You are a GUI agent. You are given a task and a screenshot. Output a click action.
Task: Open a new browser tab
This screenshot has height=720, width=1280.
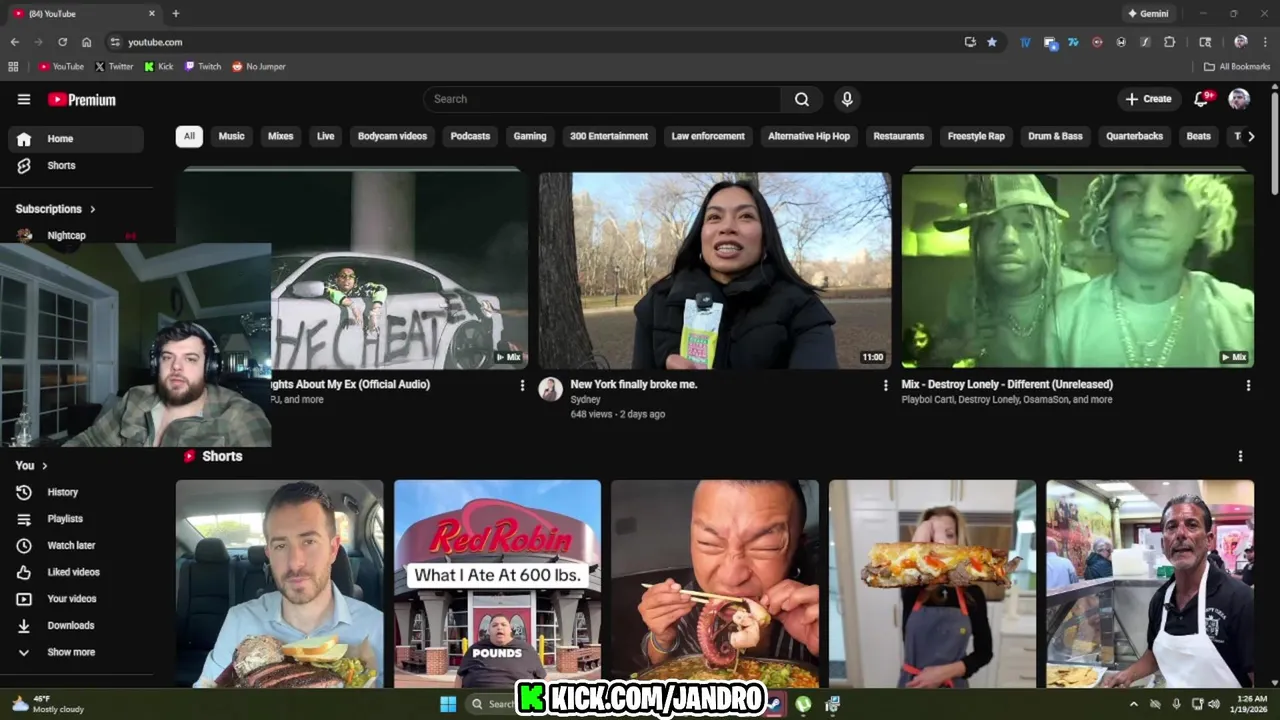[176, 14]
